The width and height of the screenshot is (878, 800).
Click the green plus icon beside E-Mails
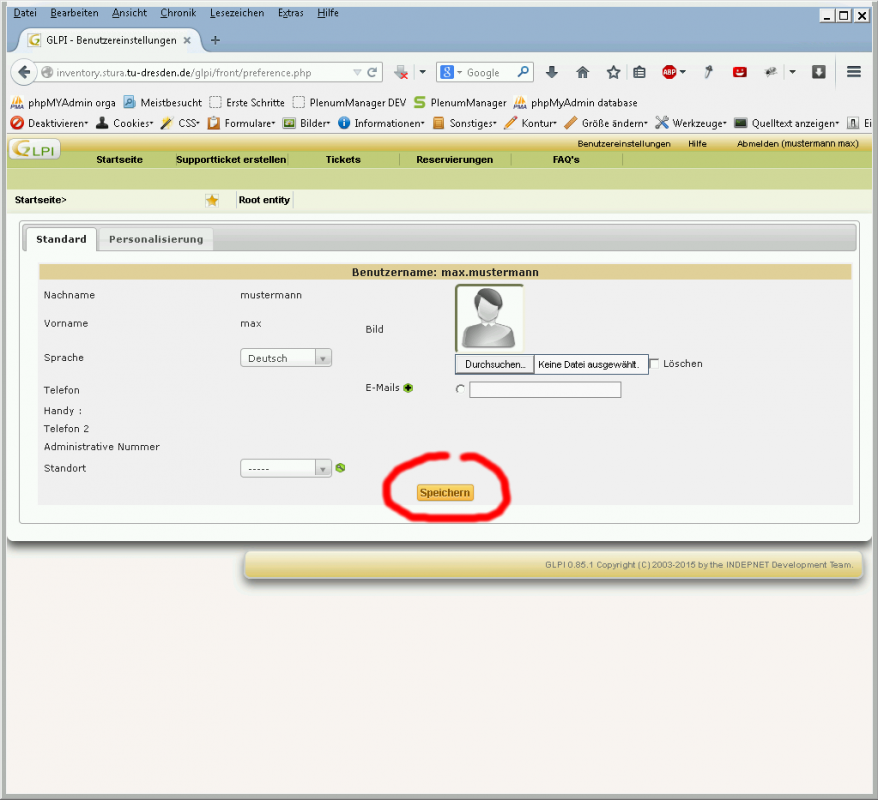click(408, 388)
